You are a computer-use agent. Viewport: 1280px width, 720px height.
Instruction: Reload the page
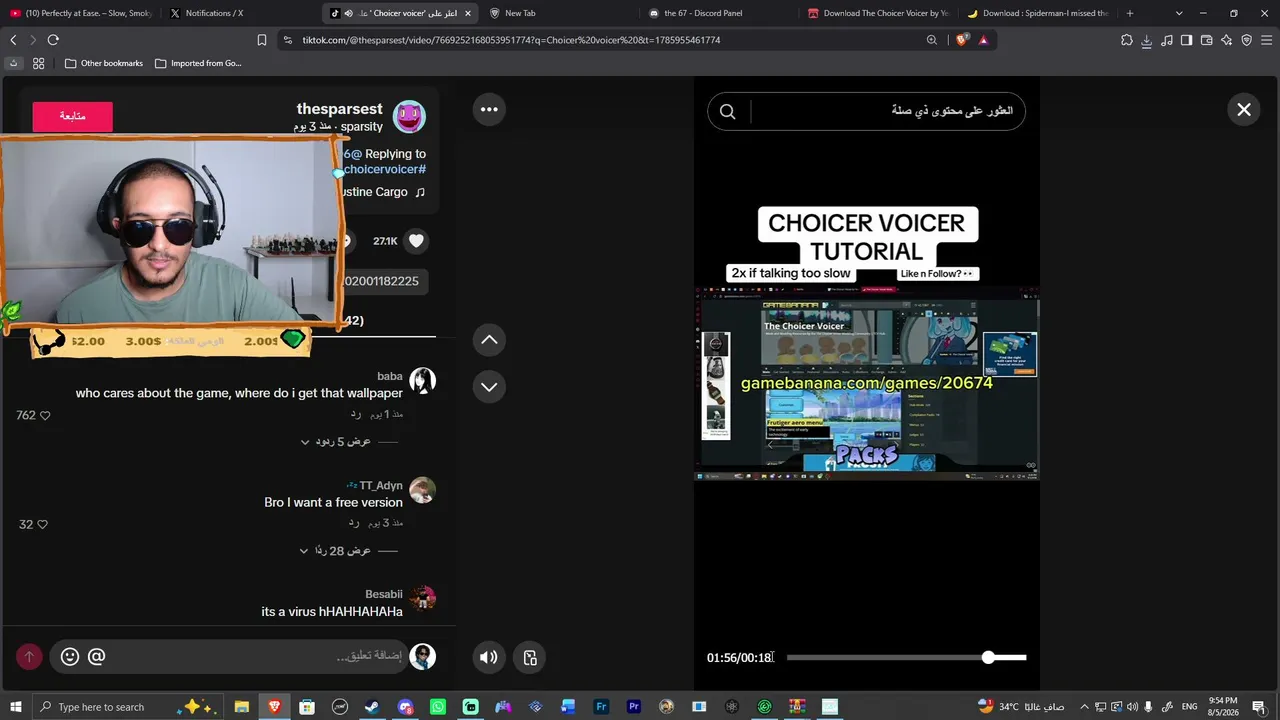tap(53, 40)
